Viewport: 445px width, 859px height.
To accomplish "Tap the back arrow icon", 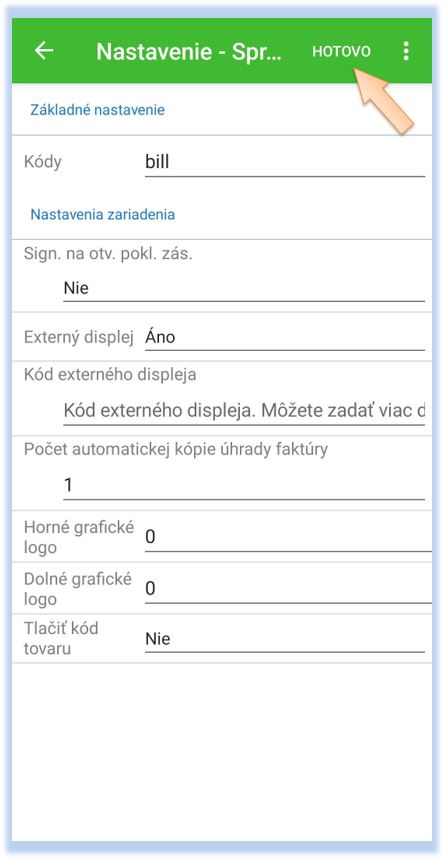I will (x=44, y=50).
